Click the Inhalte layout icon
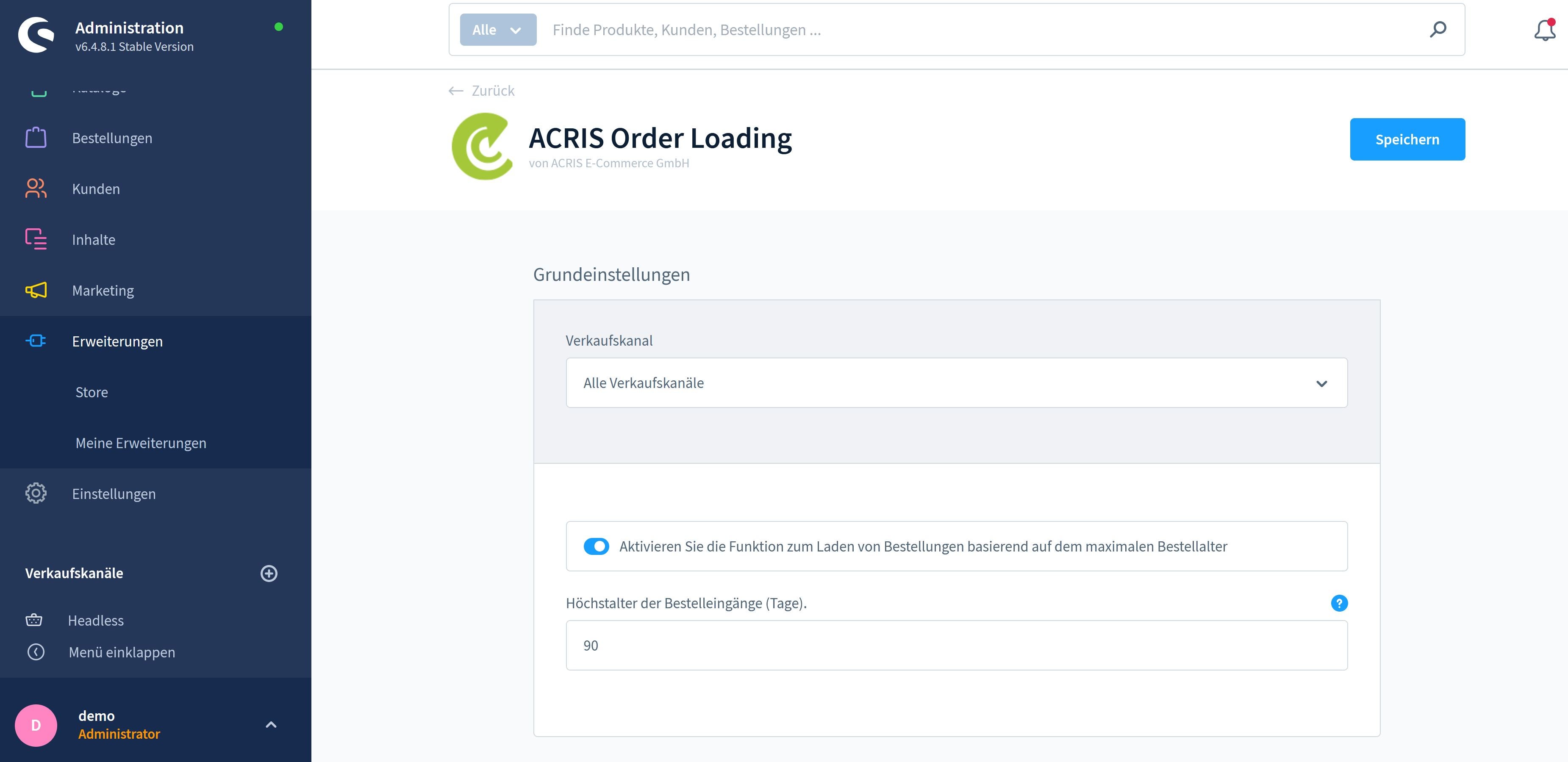The height and width of the screenshot is (762, 1568). click(x=36, y=239)
